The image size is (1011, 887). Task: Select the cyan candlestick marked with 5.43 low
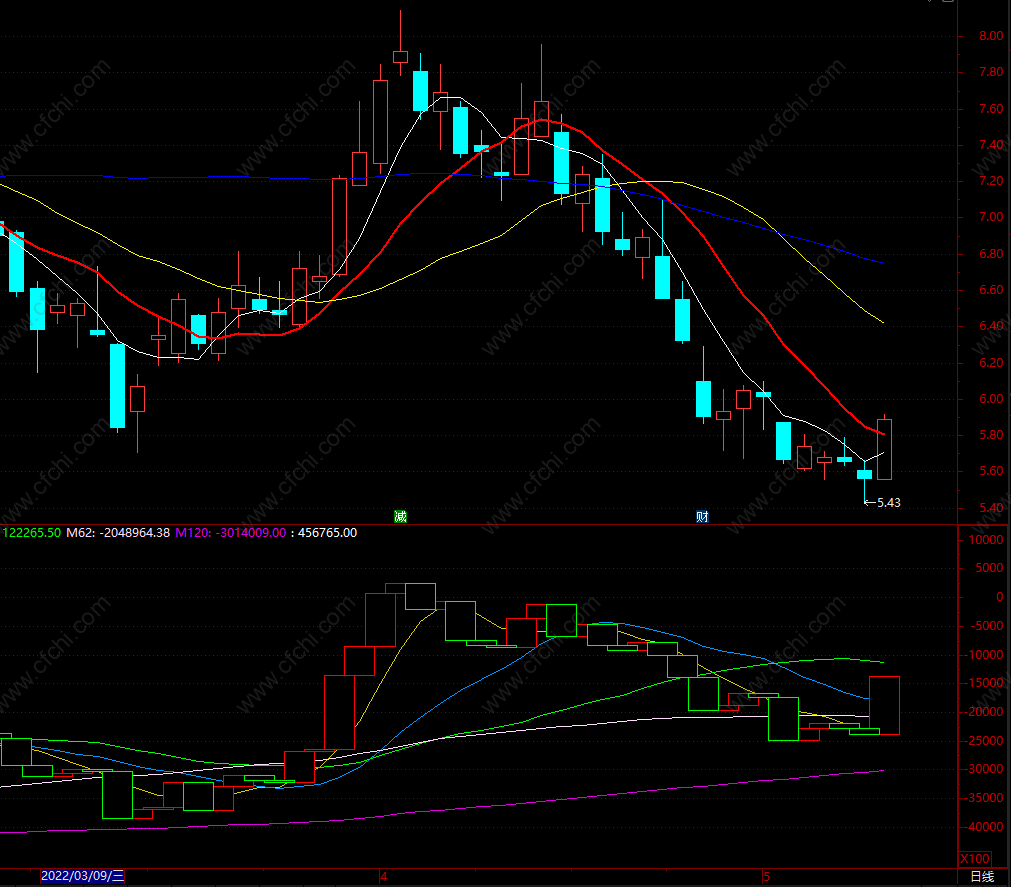[865, 474]
